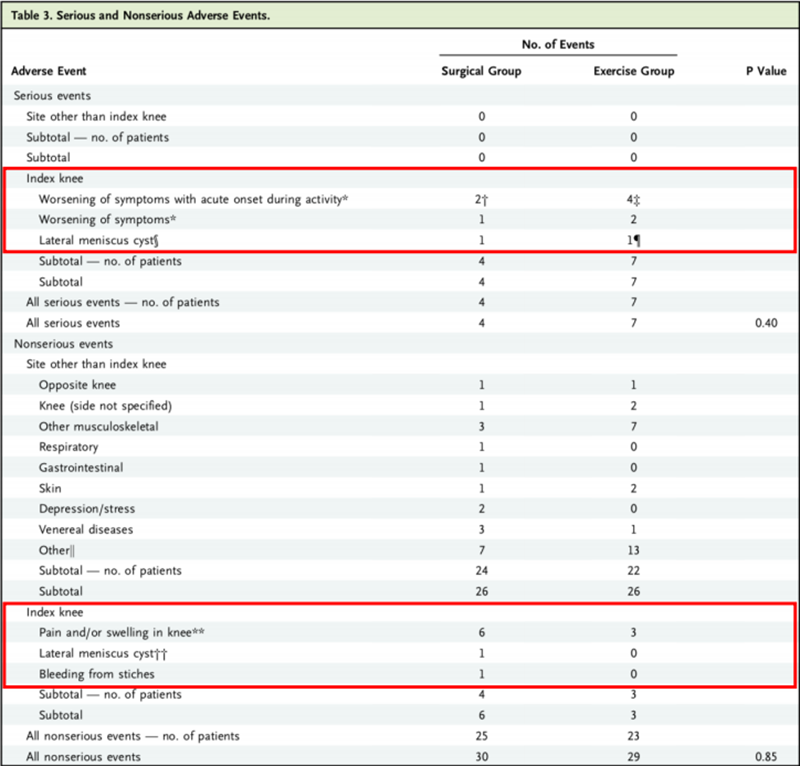Viewport: 800px width, 766px height.
Task: Click the Exercise Group column header
Action: [x=633, y=71]
